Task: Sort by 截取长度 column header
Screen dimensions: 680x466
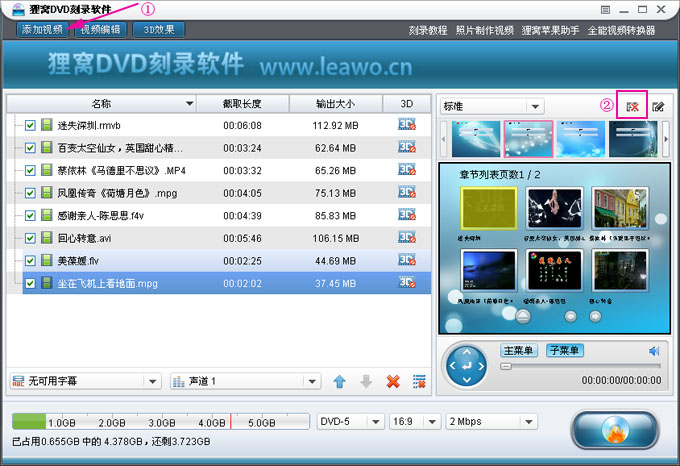Action: [x=242, y=104]
